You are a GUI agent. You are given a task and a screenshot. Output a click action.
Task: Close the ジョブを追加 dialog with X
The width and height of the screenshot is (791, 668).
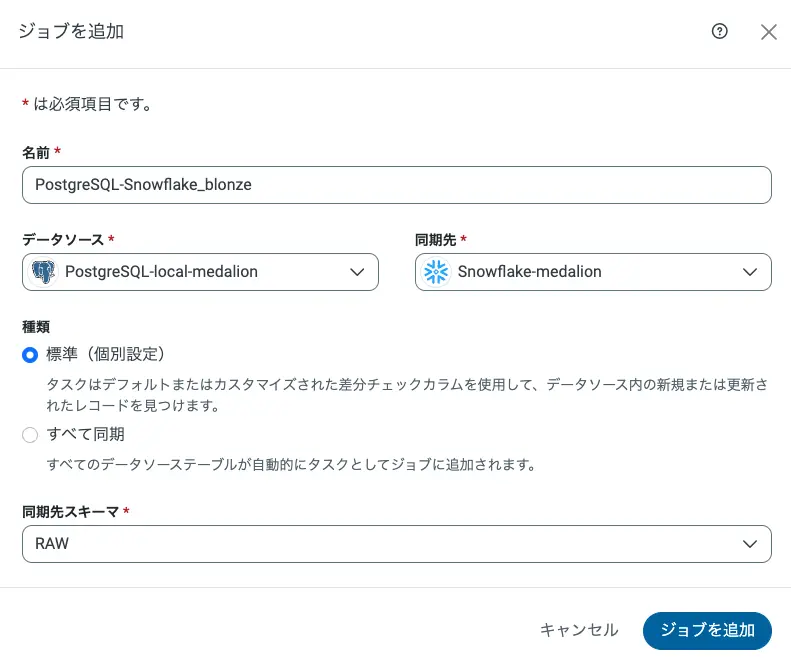[x=768, y=32]
